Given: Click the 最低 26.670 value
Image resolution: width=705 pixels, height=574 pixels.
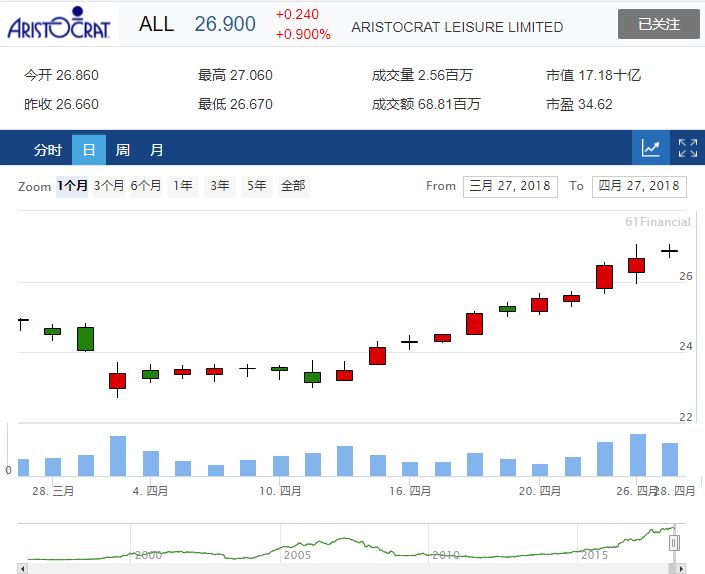Looking at the screenshot, I should click(x=235, y=104).
